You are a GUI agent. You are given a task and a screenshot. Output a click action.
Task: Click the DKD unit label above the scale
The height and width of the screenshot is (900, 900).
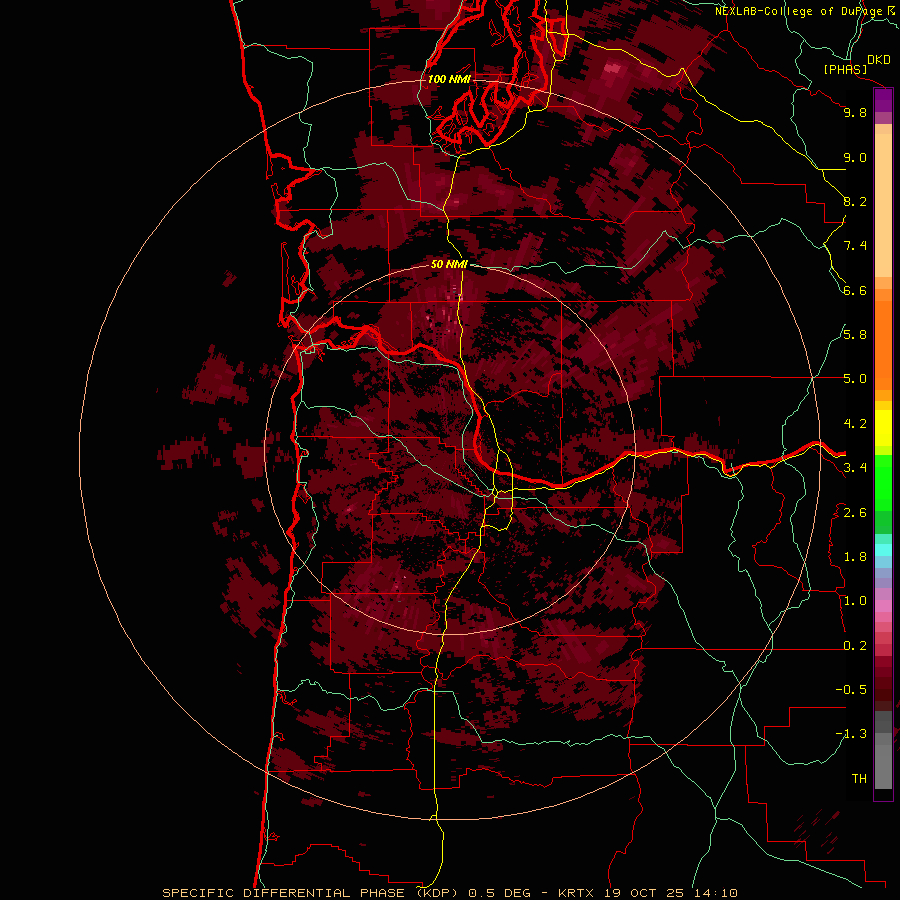click(x=879, y=60)
